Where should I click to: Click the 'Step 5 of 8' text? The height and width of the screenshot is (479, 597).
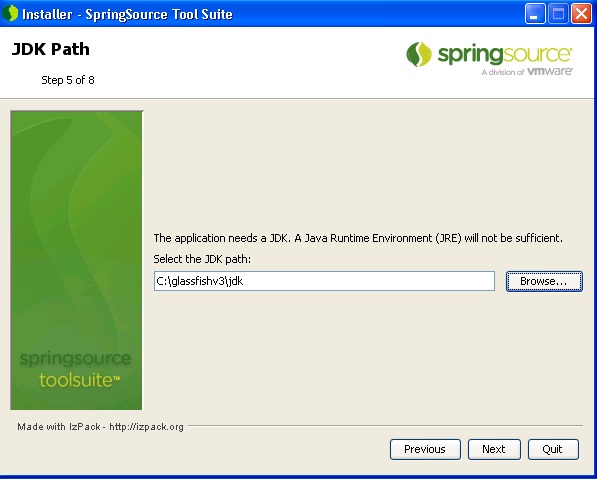(68, 80)
